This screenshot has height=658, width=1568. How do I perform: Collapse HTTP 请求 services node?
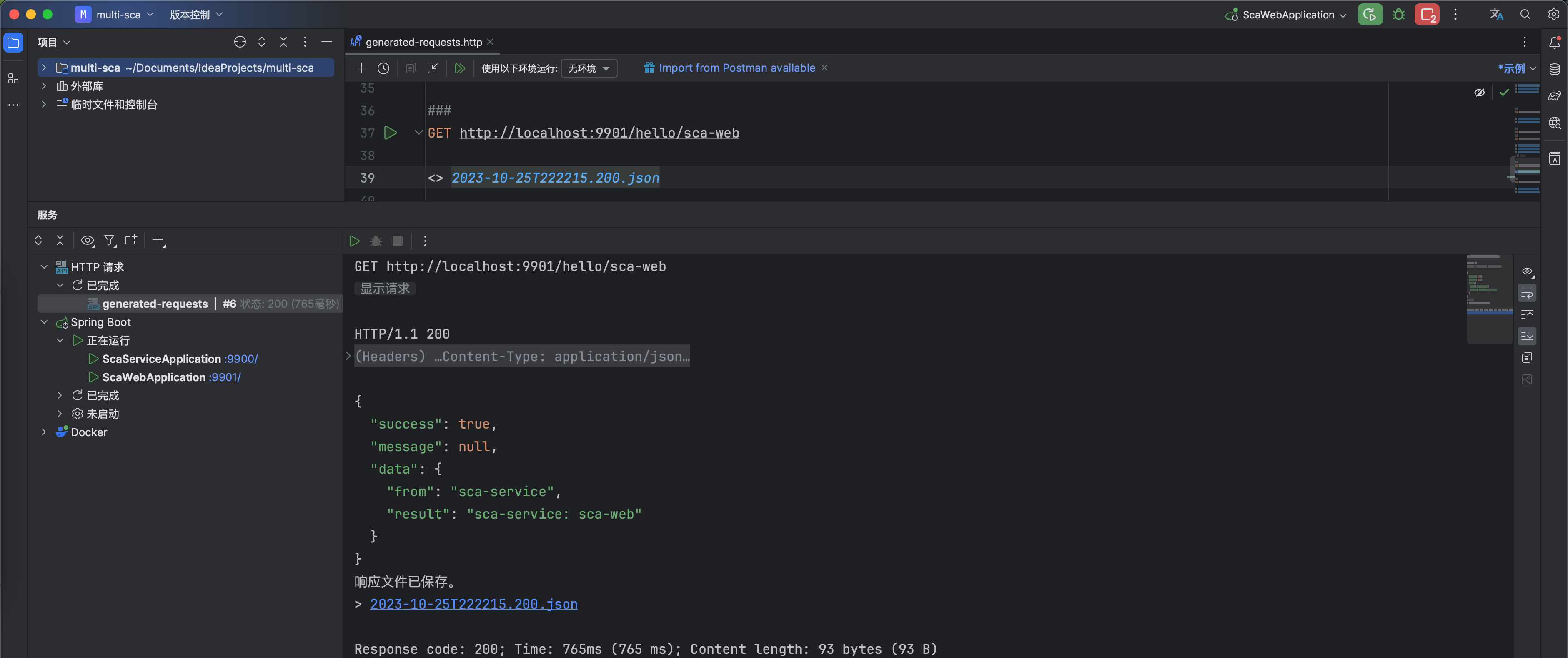[44, 266]
